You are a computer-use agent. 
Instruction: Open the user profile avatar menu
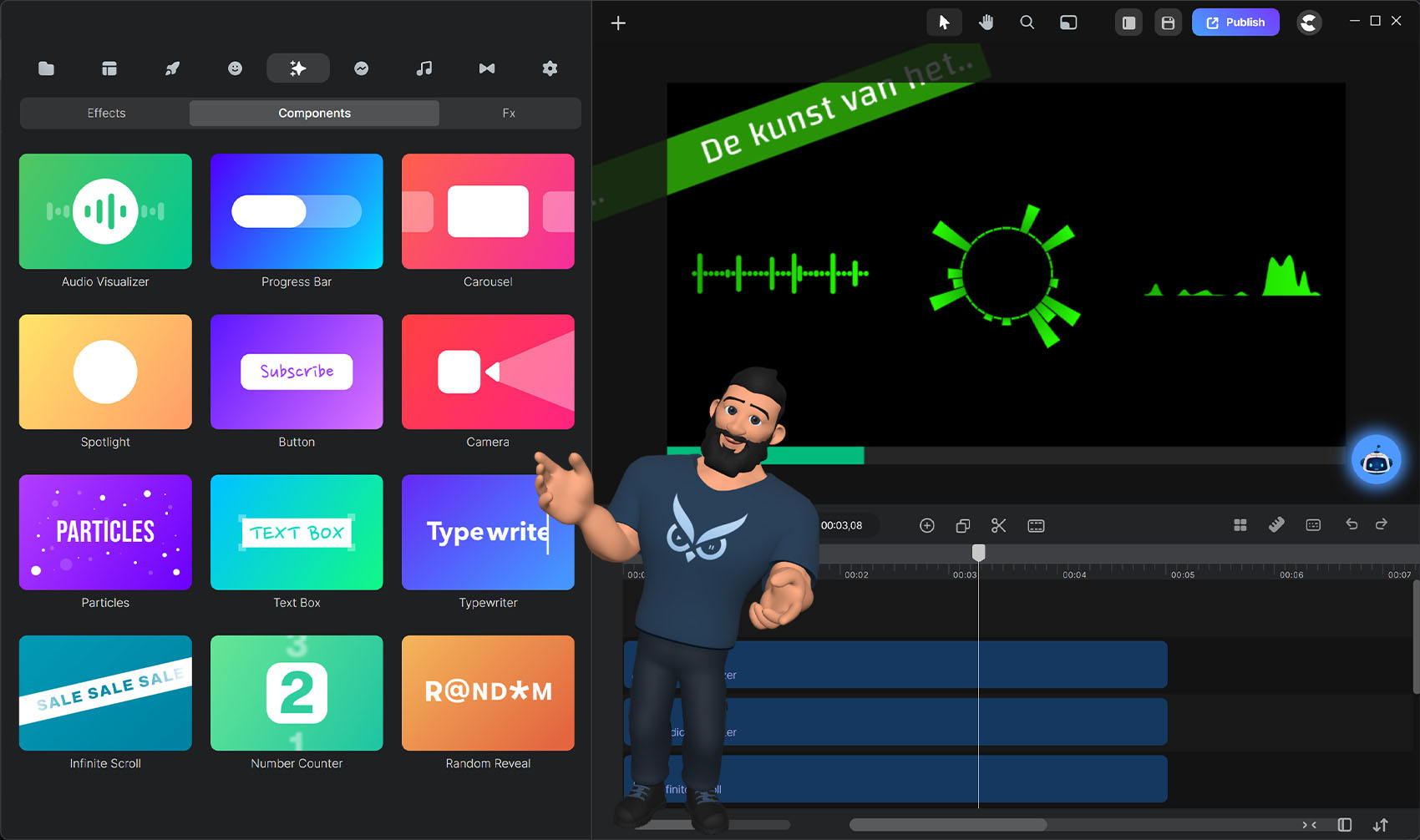click(1308, 23)
